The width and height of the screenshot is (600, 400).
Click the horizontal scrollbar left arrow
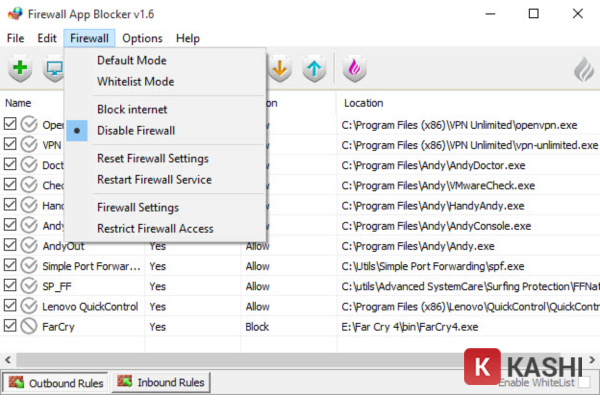click(x=8, y=357)
